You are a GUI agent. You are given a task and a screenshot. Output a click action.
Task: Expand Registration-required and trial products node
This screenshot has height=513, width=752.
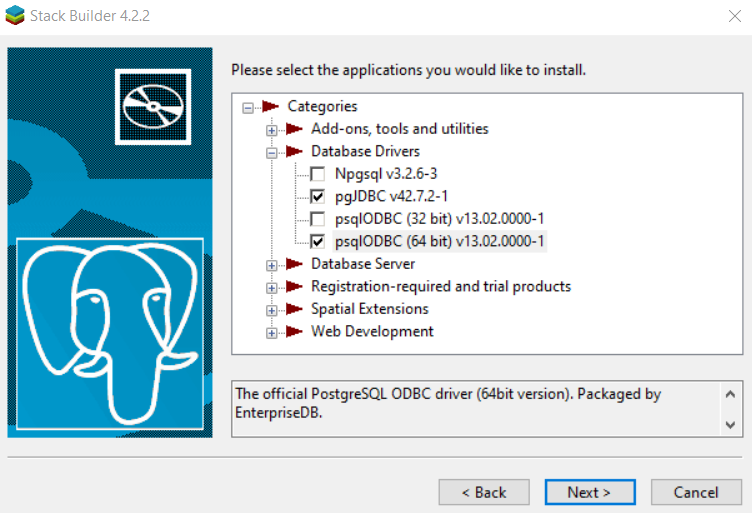point(271,288)
